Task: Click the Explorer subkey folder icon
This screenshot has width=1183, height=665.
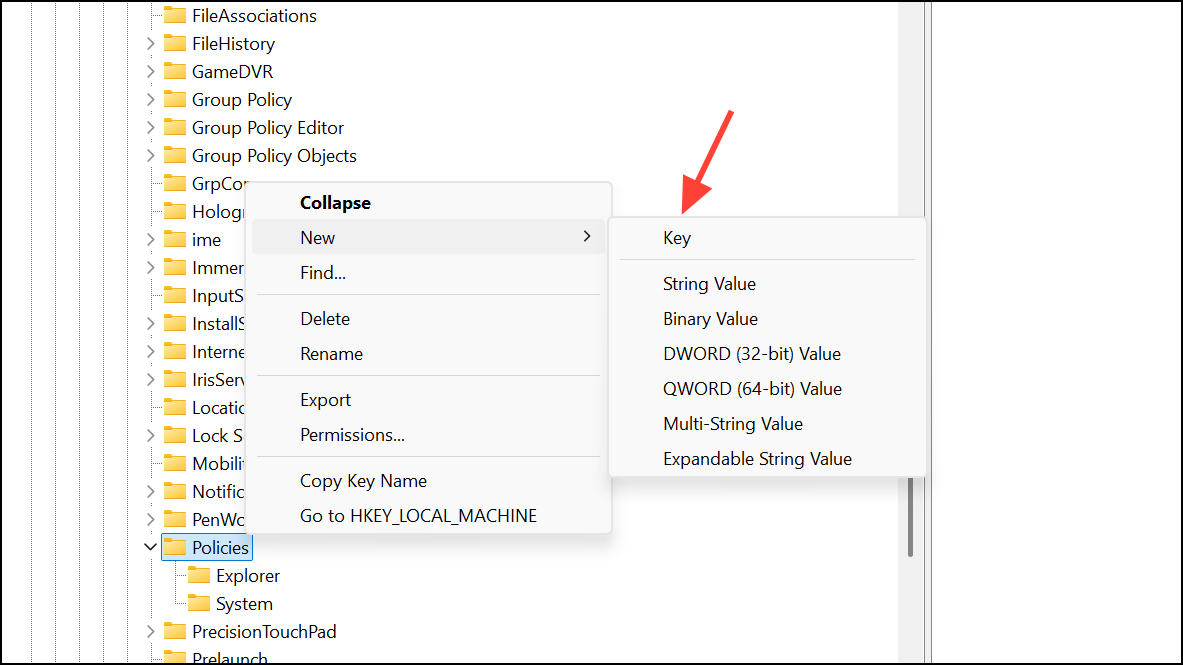Action: coord(199,575)
